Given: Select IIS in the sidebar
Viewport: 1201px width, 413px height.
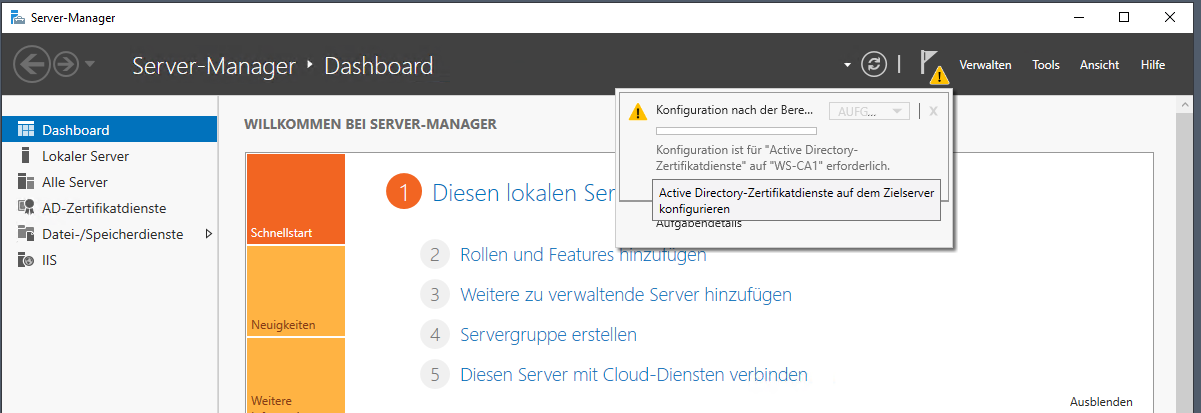Looking at the screenshot, I should coord(109,260).
